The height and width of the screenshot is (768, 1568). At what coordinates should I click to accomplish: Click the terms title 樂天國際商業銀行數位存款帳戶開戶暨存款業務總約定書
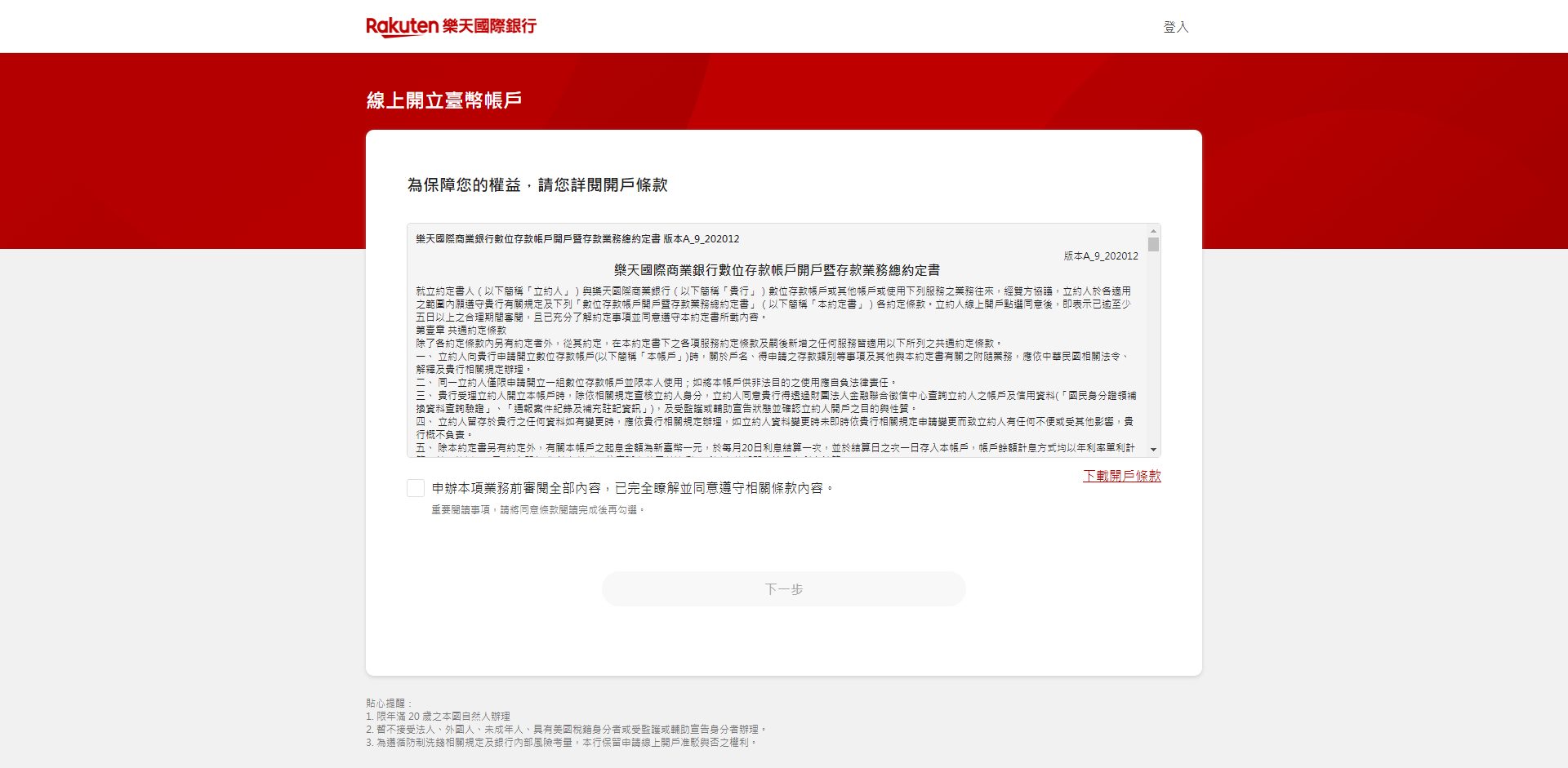click(x=777, y=270)
